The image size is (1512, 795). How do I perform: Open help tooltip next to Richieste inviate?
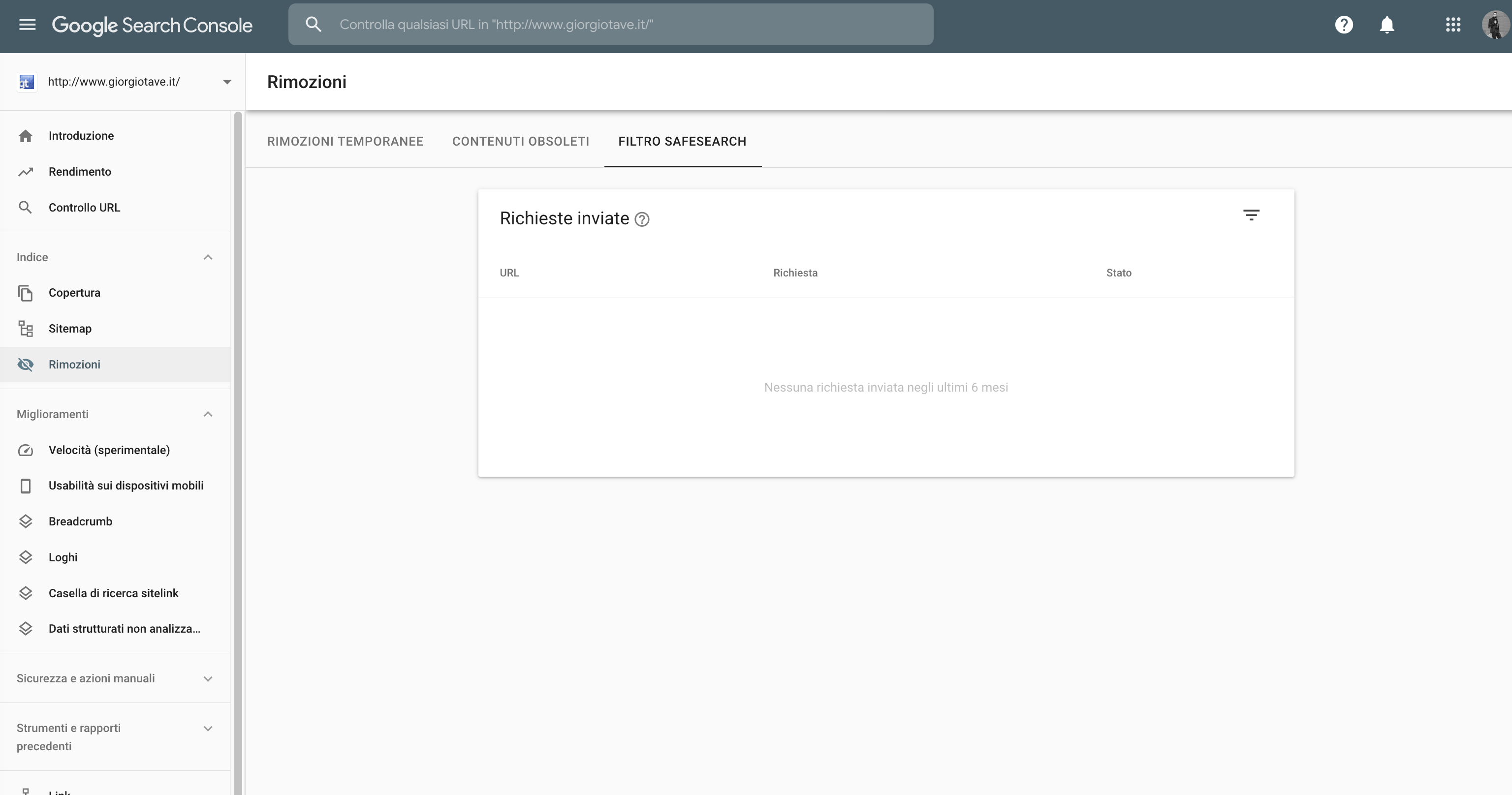click(x=642, y=219)
